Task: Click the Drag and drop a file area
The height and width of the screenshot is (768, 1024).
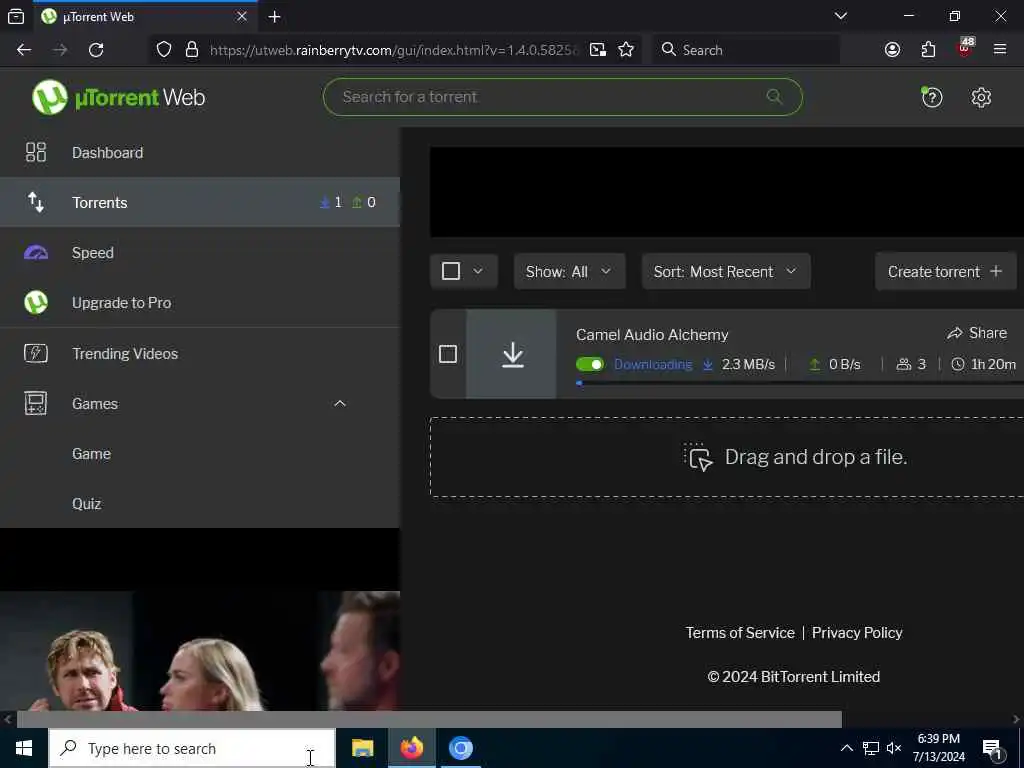Action: click(x=727, y=457)
